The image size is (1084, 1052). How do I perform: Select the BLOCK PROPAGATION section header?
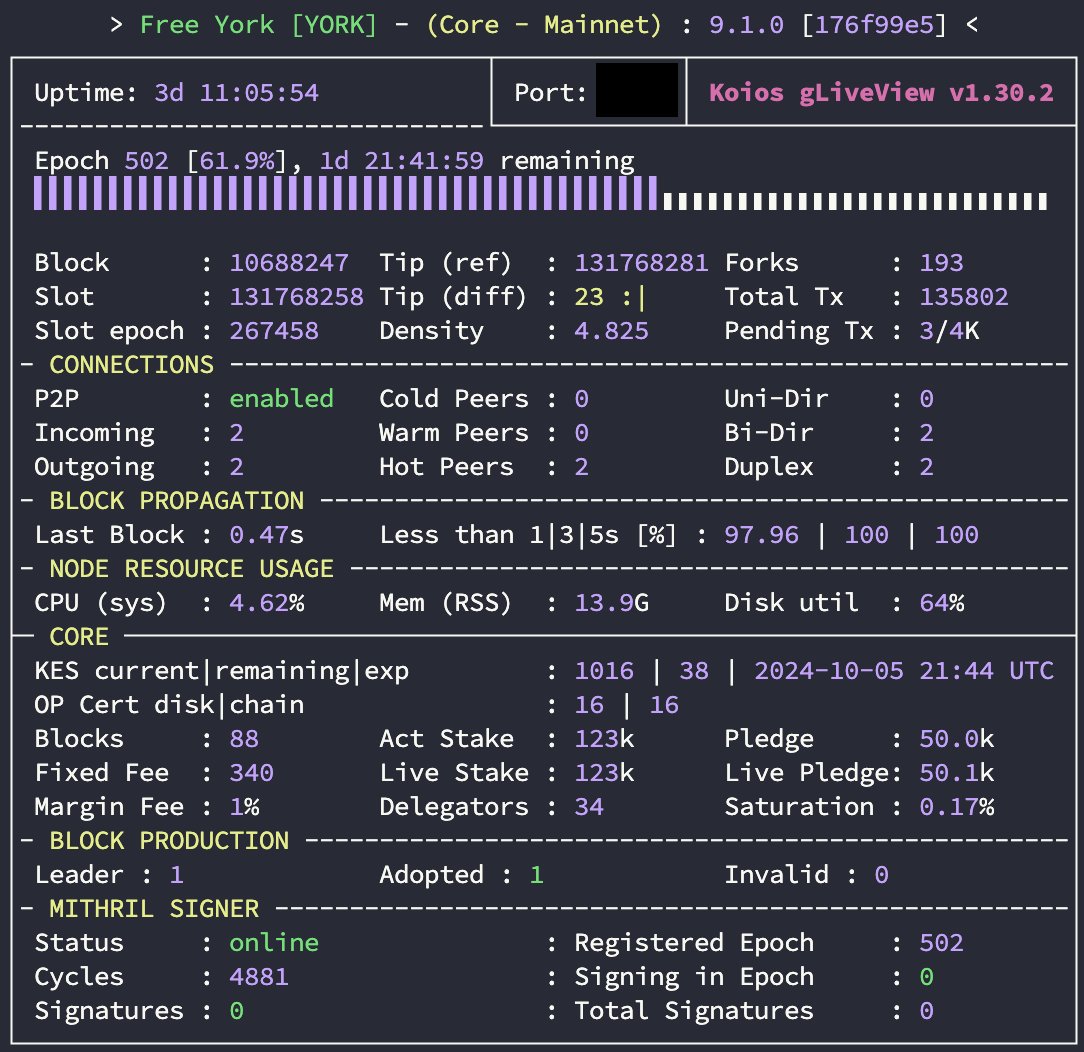tap(176, 500)
